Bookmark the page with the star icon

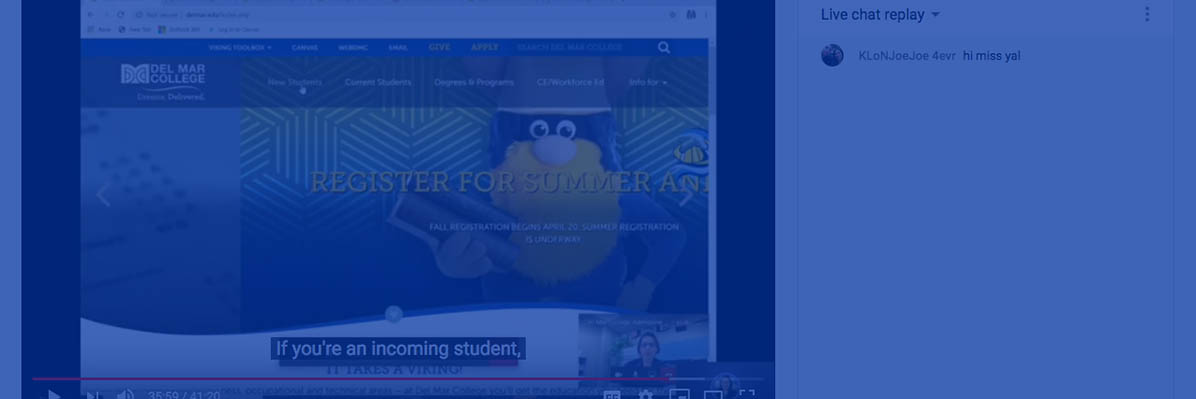(673, 14)
